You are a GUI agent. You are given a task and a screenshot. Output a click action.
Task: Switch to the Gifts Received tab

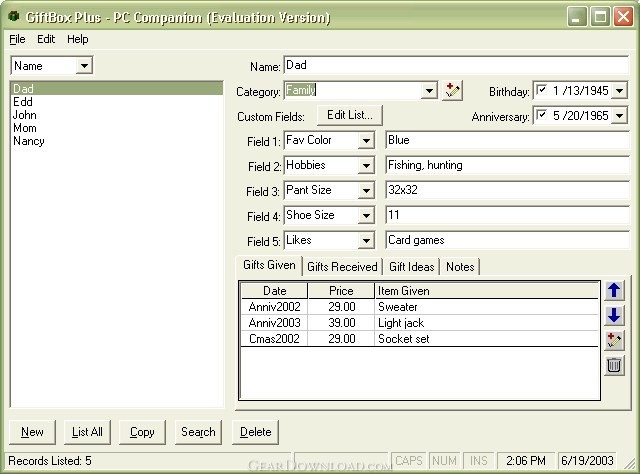click(342, 266)
